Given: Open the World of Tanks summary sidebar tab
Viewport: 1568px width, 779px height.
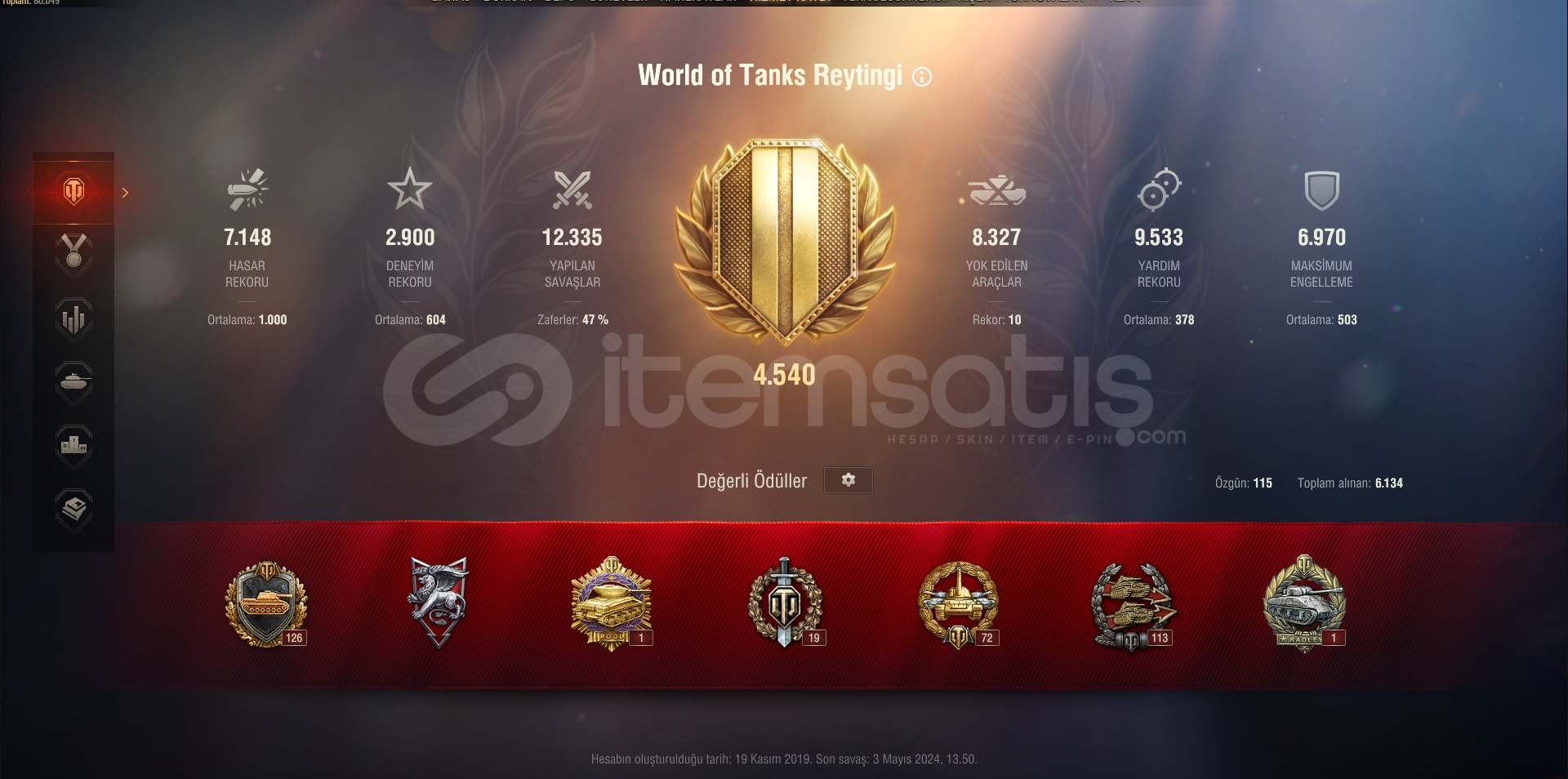Looking at the screenshot, I should tap(73, 192).
